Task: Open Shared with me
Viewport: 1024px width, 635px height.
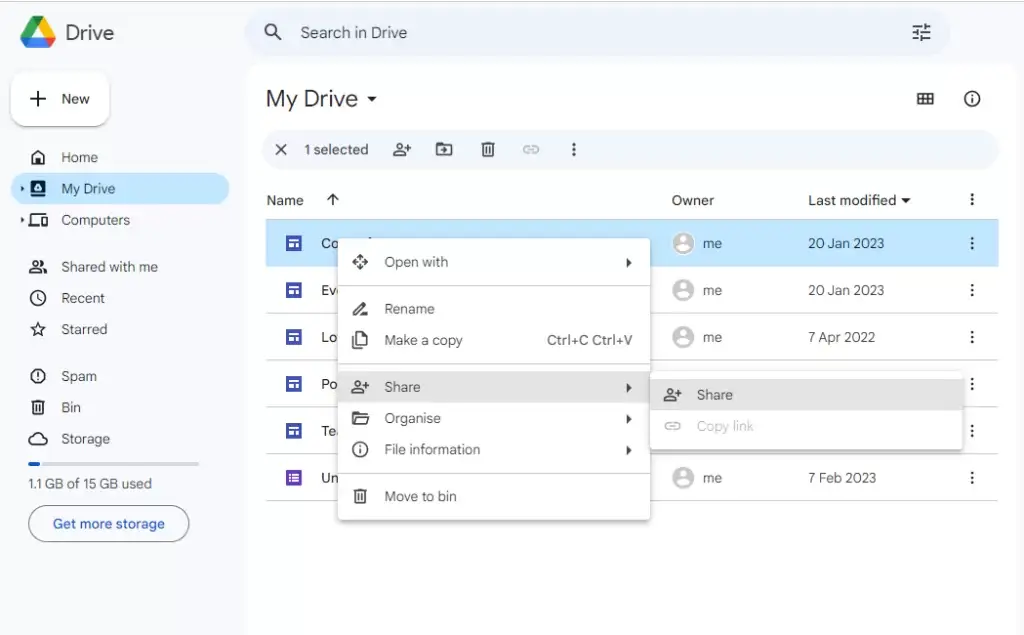Action: 120,267
